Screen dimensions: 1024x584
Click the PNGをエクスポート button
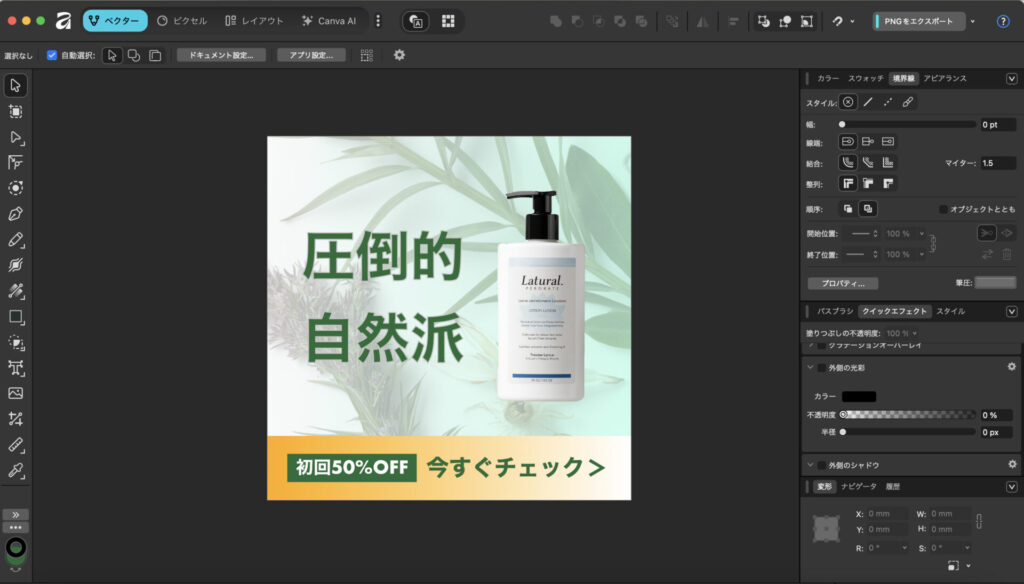click(918, 21)
